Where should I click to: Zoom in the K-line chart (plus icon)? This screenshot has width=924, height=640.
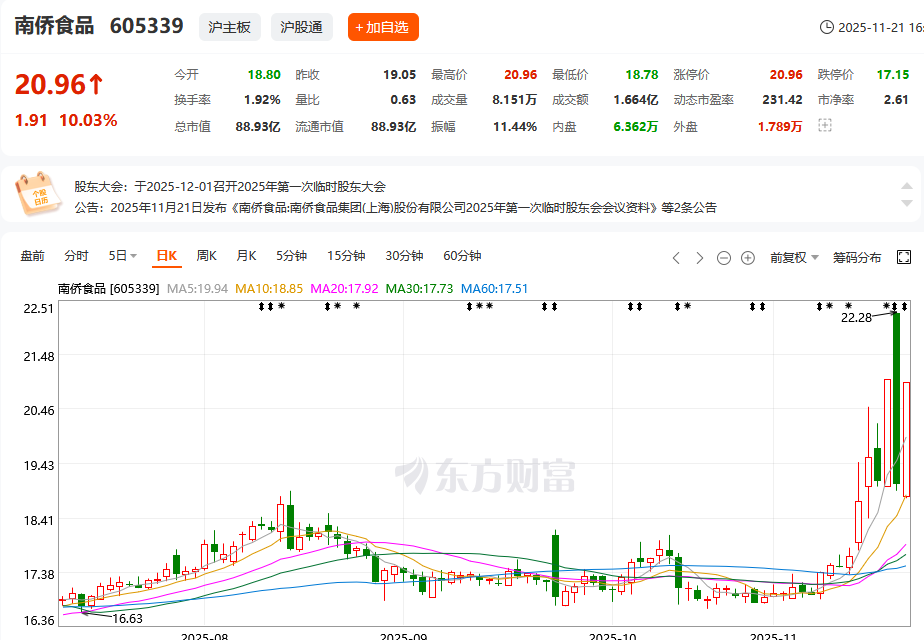point(748,258)
